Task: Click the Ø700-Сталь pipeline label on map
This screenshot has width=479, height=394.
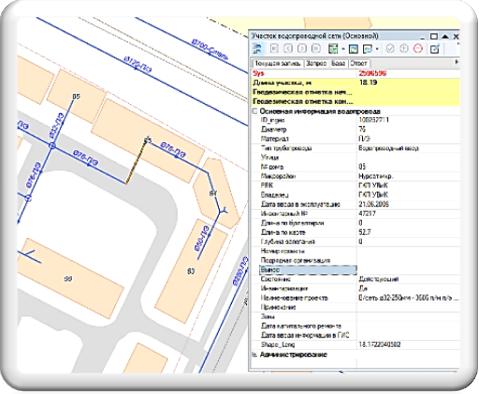Action: pyautogui.click(x=210, y=50)
